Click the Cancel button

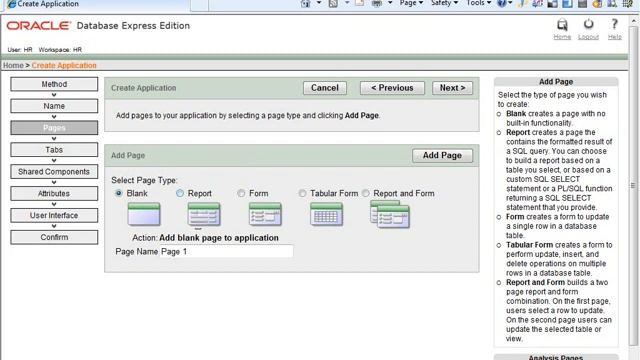[325, 88]
